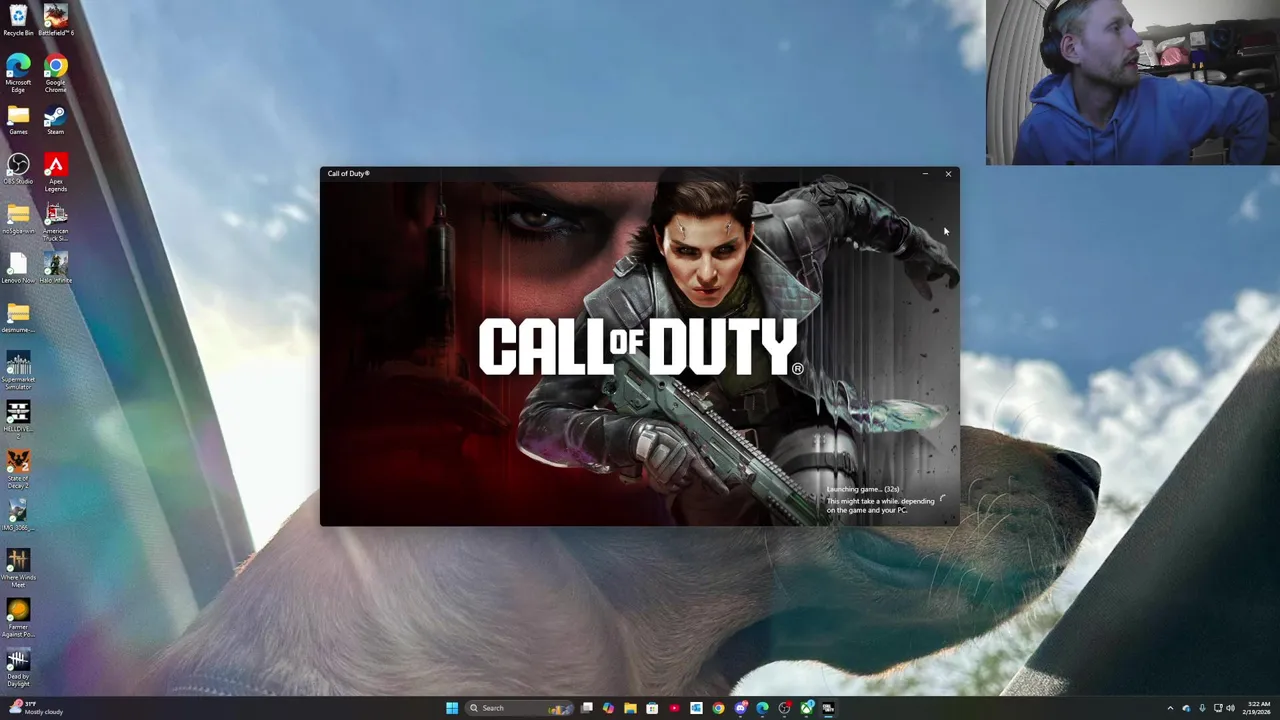Open the weather widget on taskbar
This screenshot has width=1280, height=720.
[x=35, y=708]
